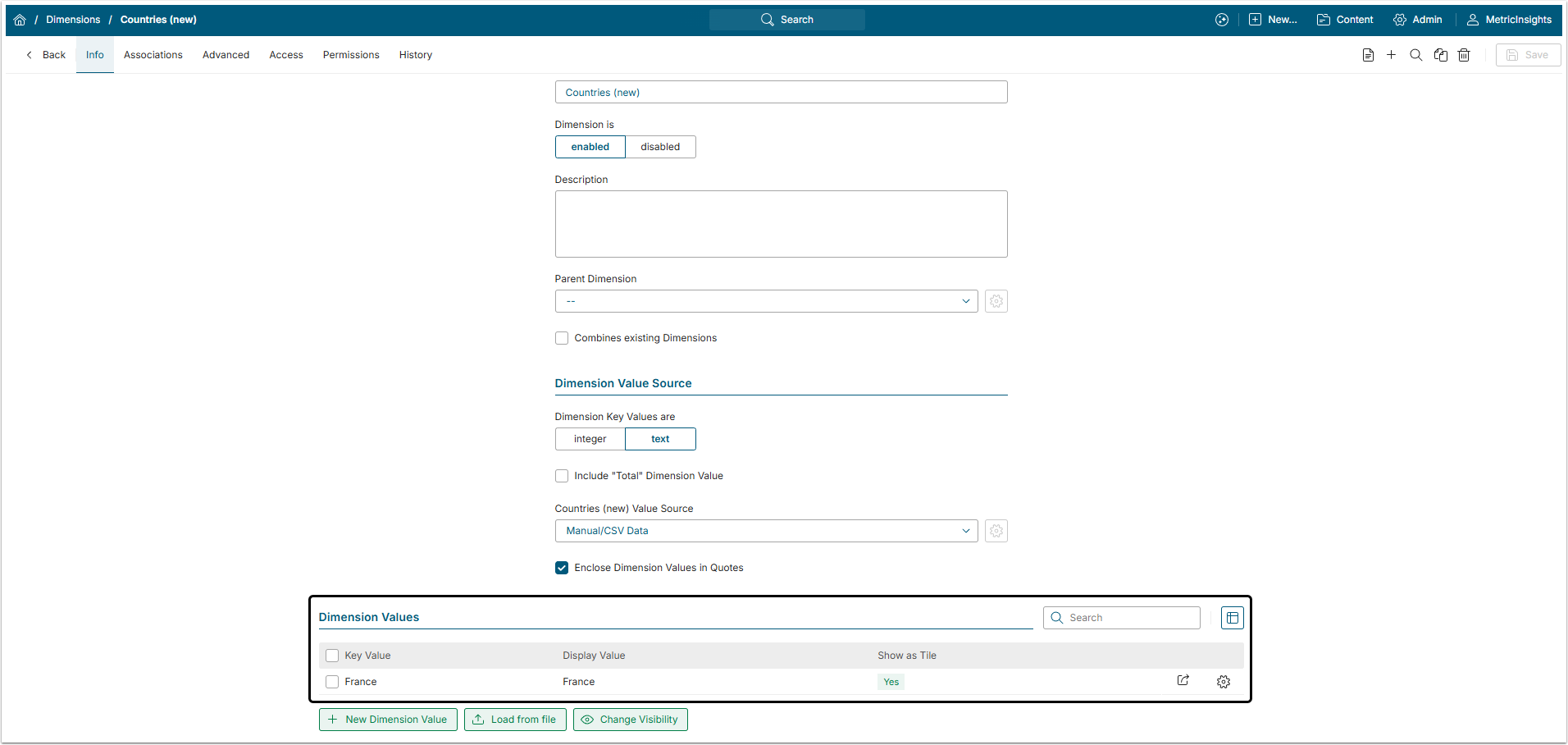
Task: Open the History tab
Action: 416,55
